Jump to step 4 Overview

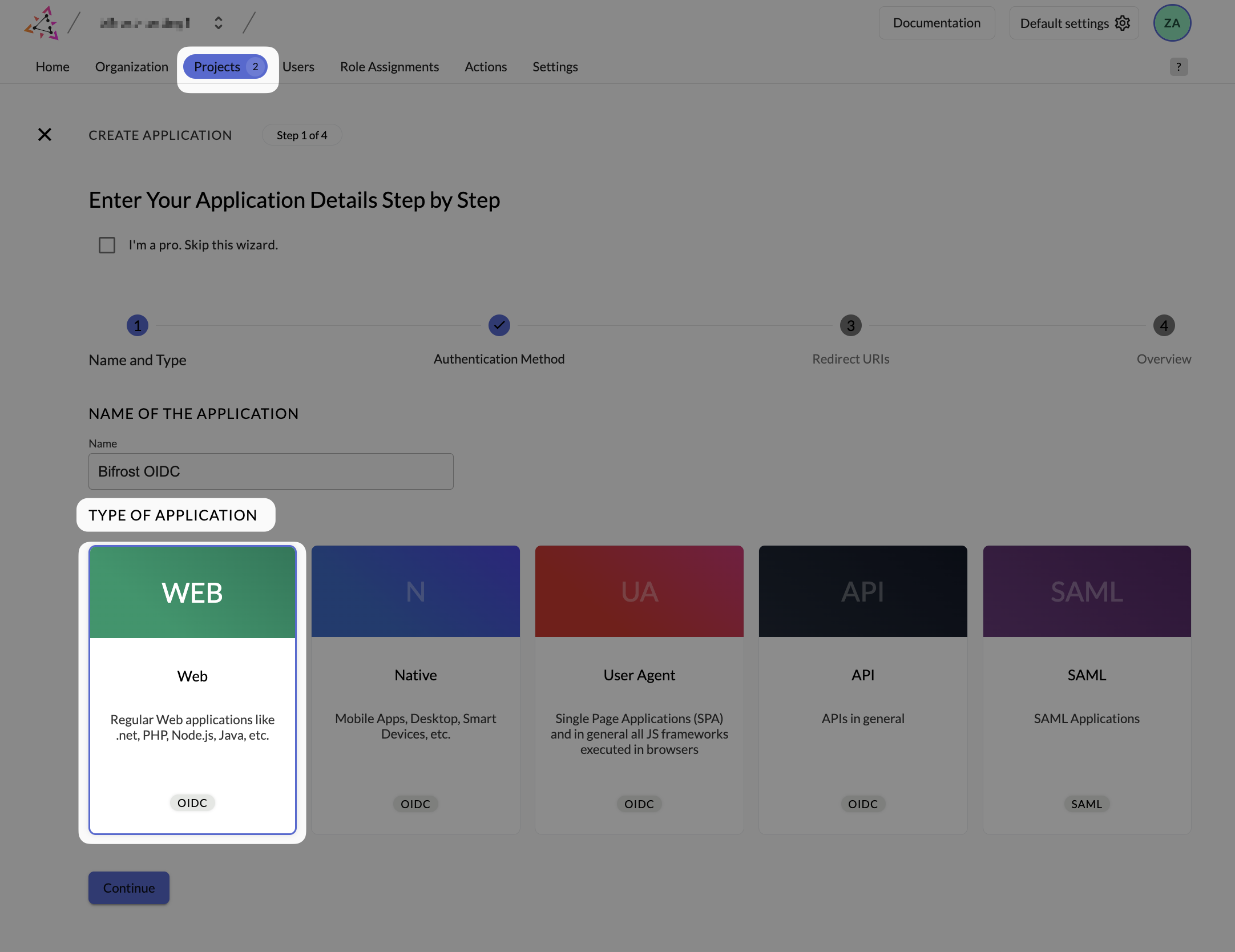click(x=1164, y=325)
